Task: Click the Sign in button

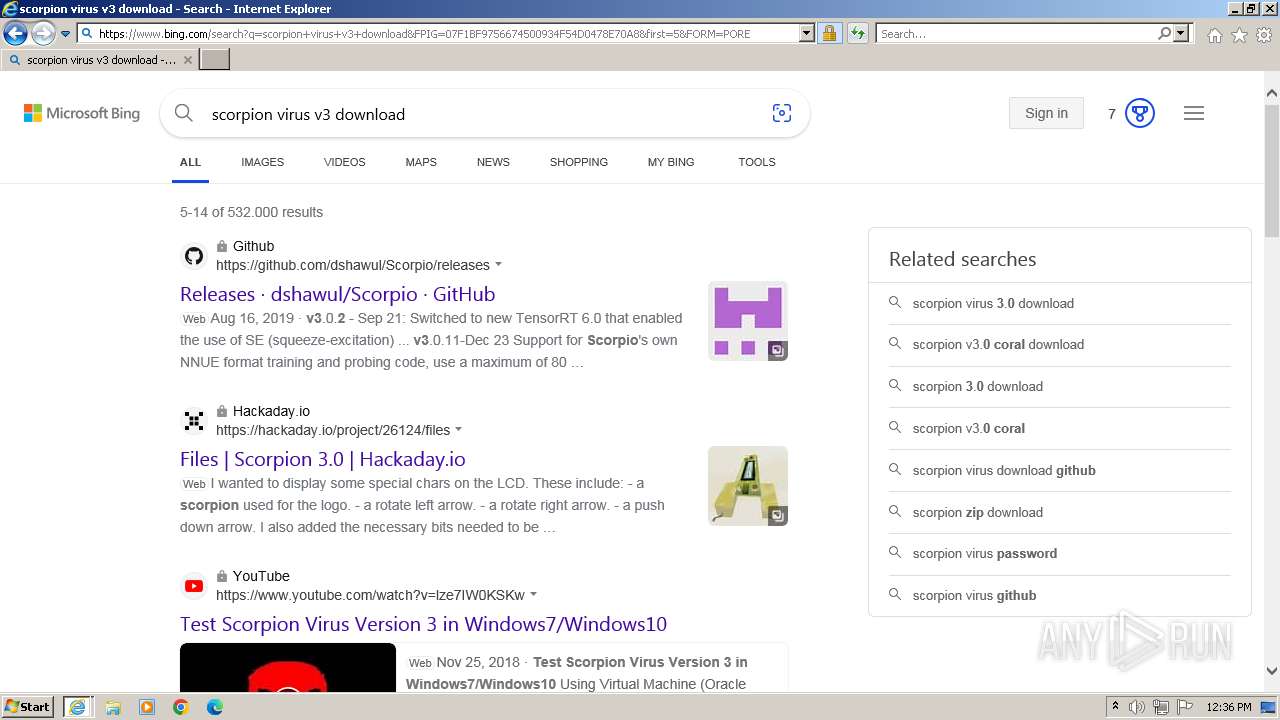Action: pos(1046,113)
